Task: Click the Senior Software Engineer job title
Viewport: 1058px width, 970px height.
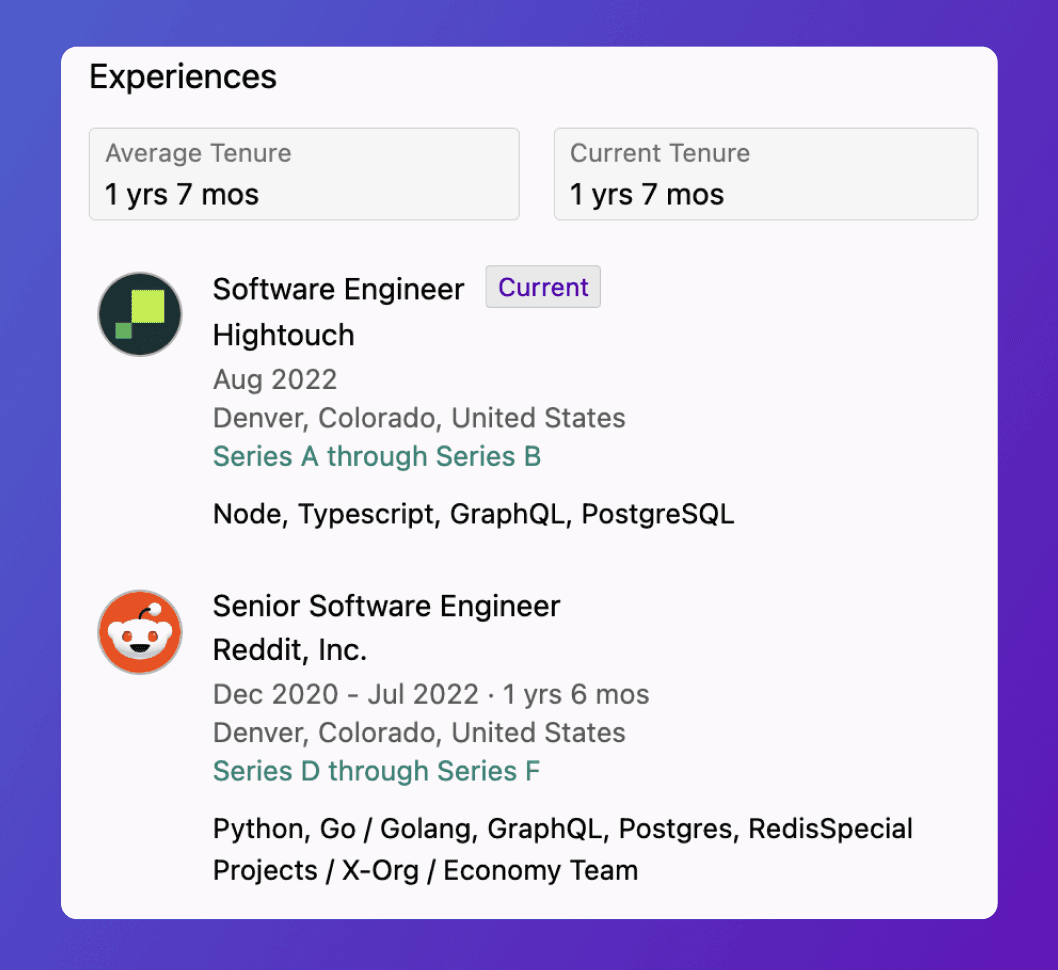Action: click(x=386, y=606)
